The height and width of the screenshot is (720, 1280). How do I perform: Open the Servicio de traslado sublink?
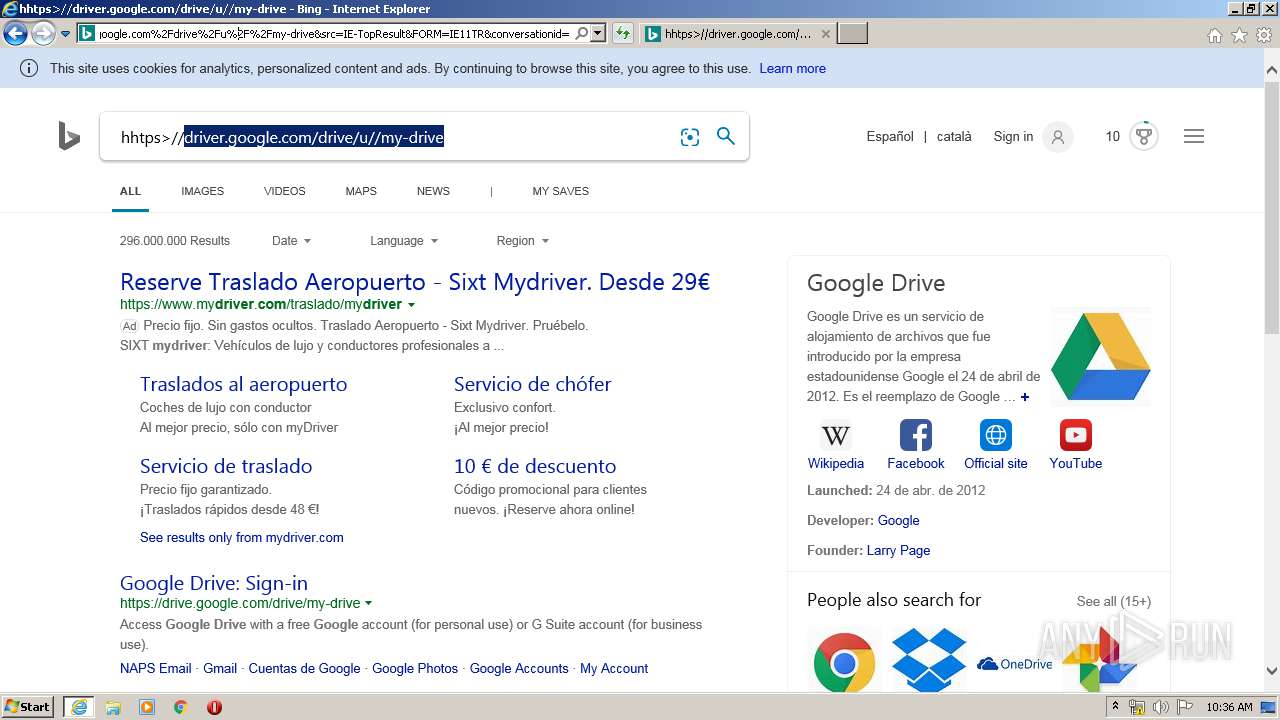pos(226,466)
